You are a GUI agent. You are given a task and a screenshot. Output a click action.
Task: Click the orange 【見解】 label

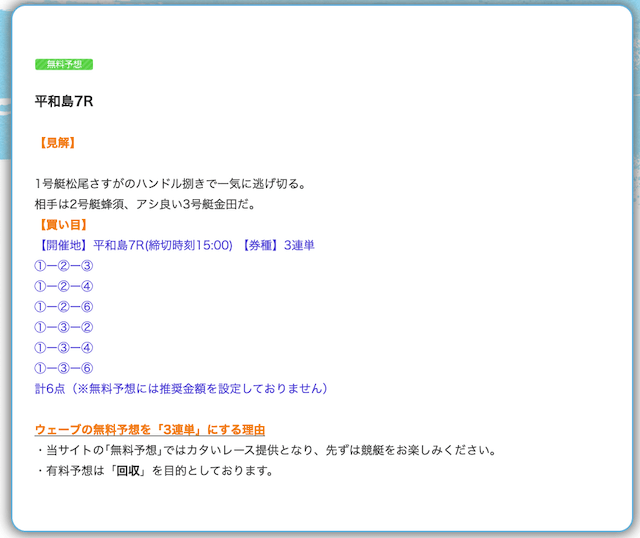[x=57, y=143]
